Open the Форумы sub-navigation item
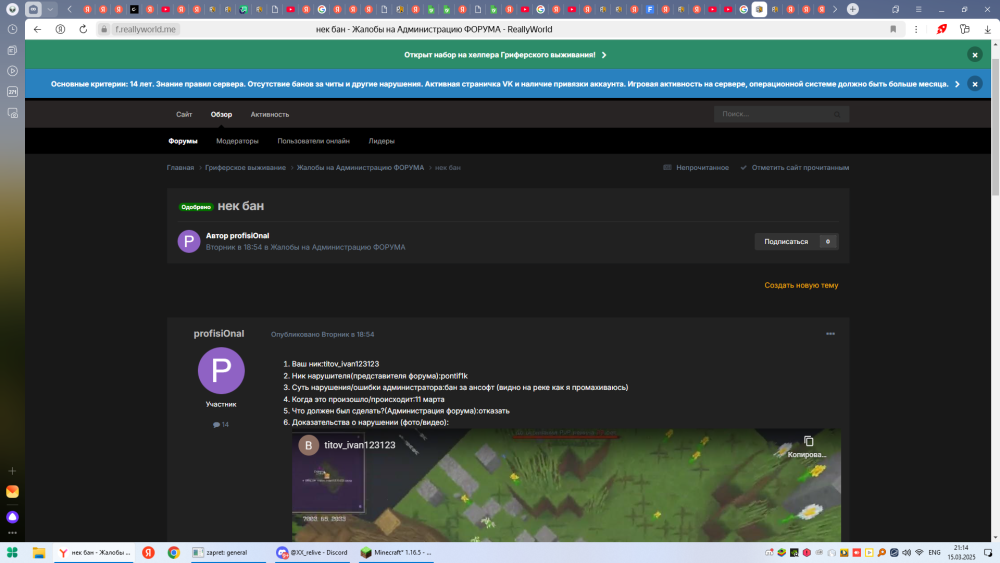The height and width of the screenshot is (563, 1000). 183,141
